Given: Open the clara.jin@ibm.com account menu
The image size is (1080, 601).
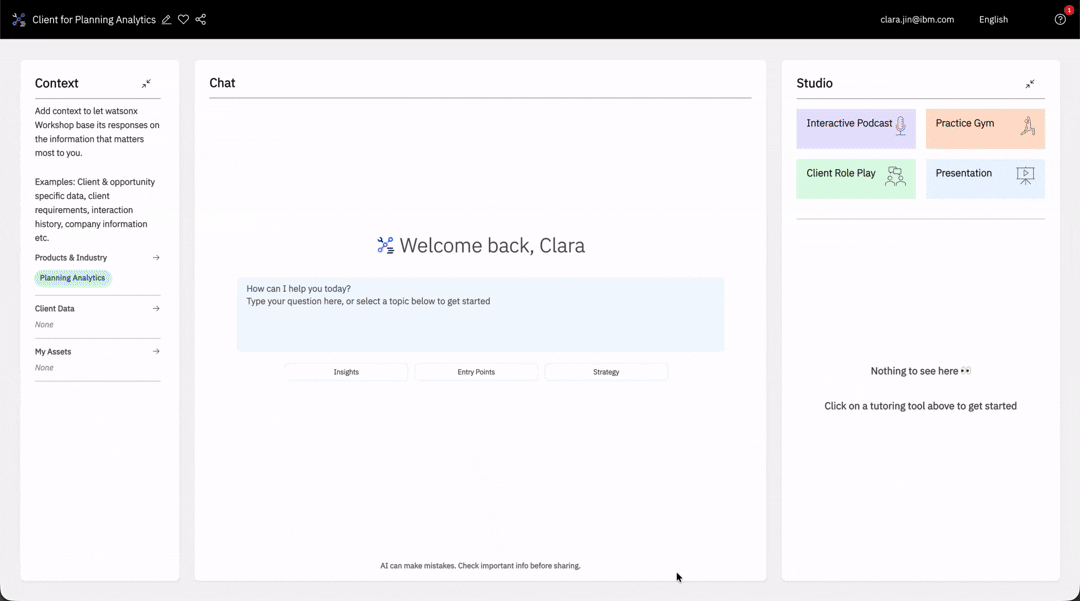Looking at the screenshot, I should 917,19.
